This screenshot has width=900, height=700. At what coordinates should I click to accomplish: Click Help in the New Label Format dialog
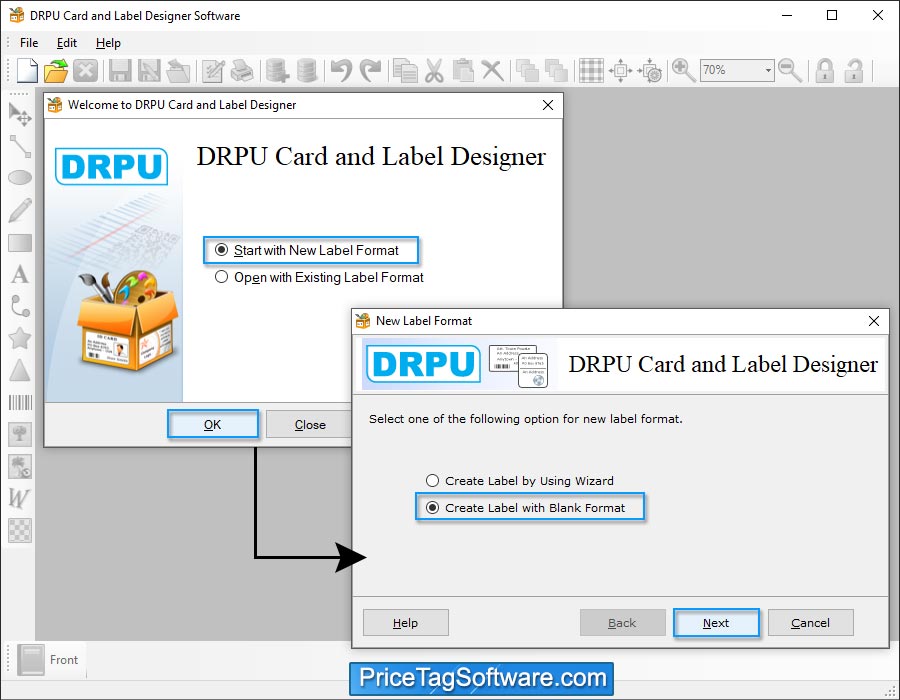click(x=405, y=623)
